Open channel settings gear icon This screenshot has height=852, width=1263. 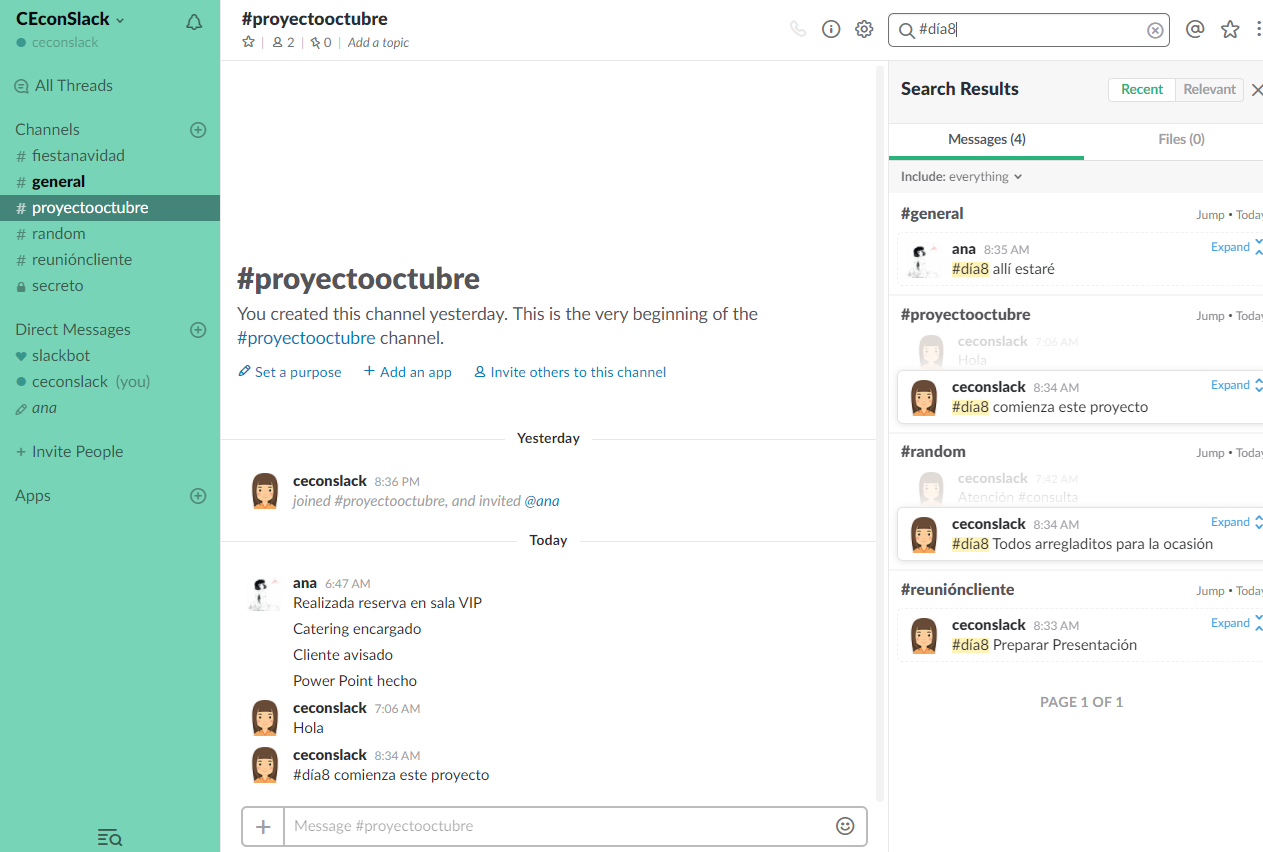[864, 29]
